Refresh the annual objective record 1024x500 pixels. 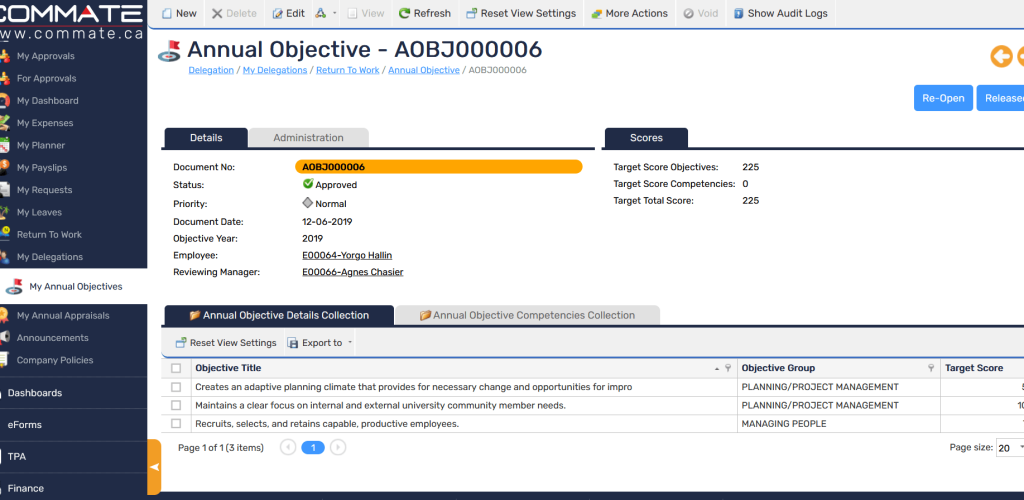tap(424, 13)
